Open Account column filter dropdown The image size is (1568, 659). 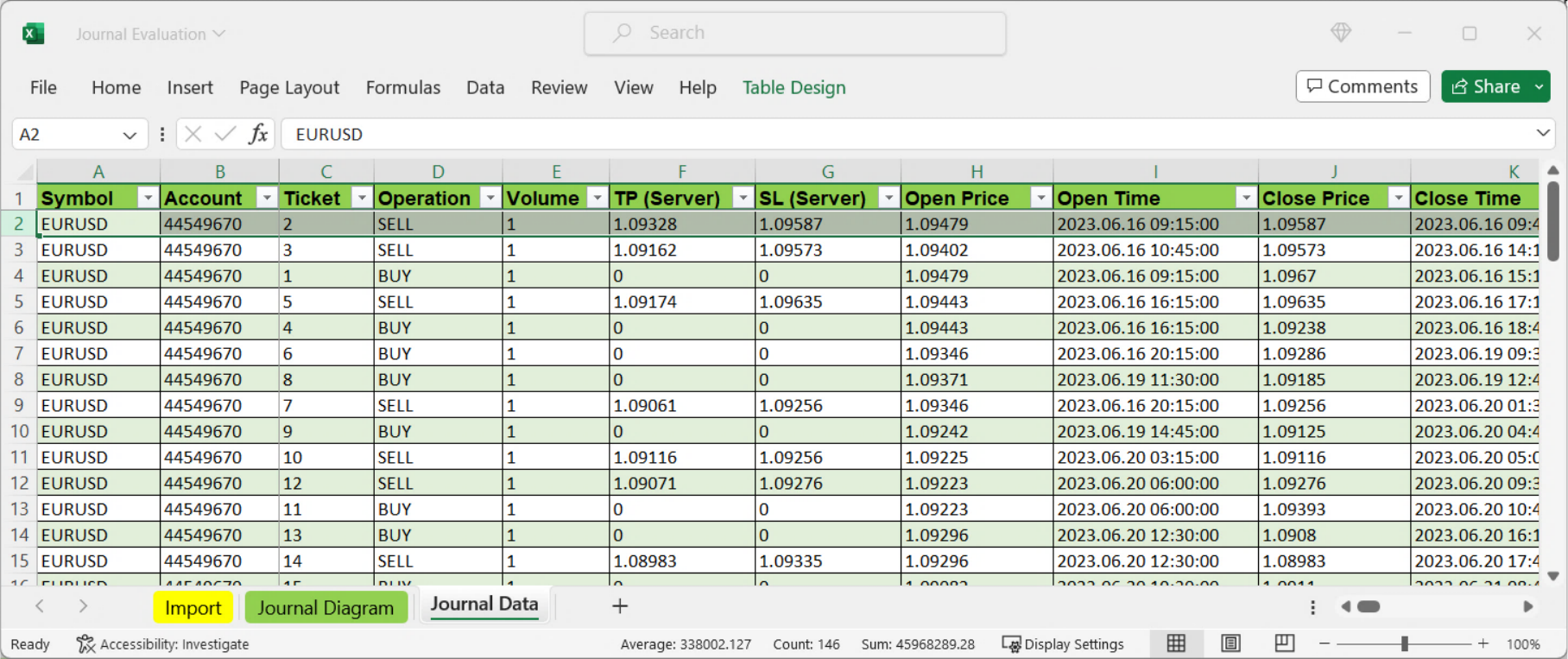(267, 198)
